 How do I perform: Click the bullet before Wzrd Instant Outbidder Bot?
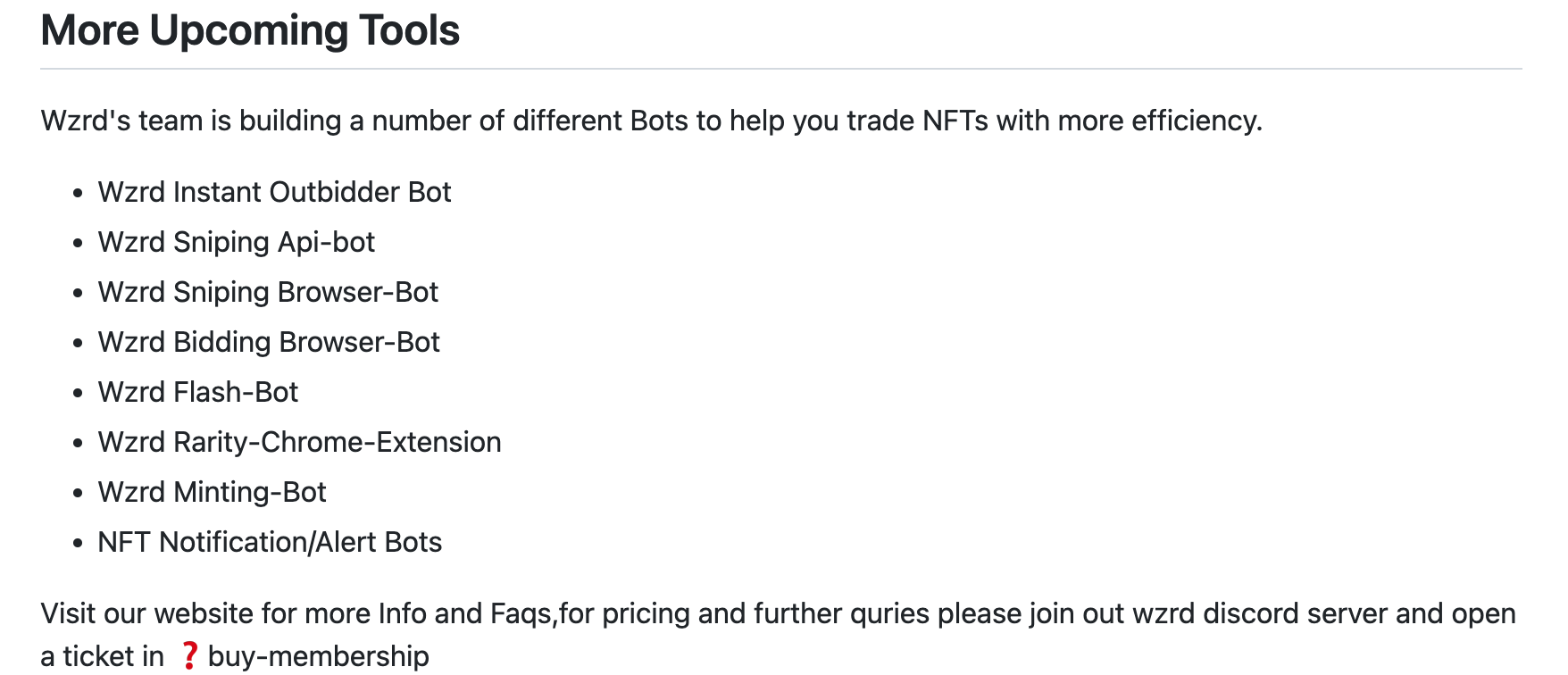tap(79, 193)
